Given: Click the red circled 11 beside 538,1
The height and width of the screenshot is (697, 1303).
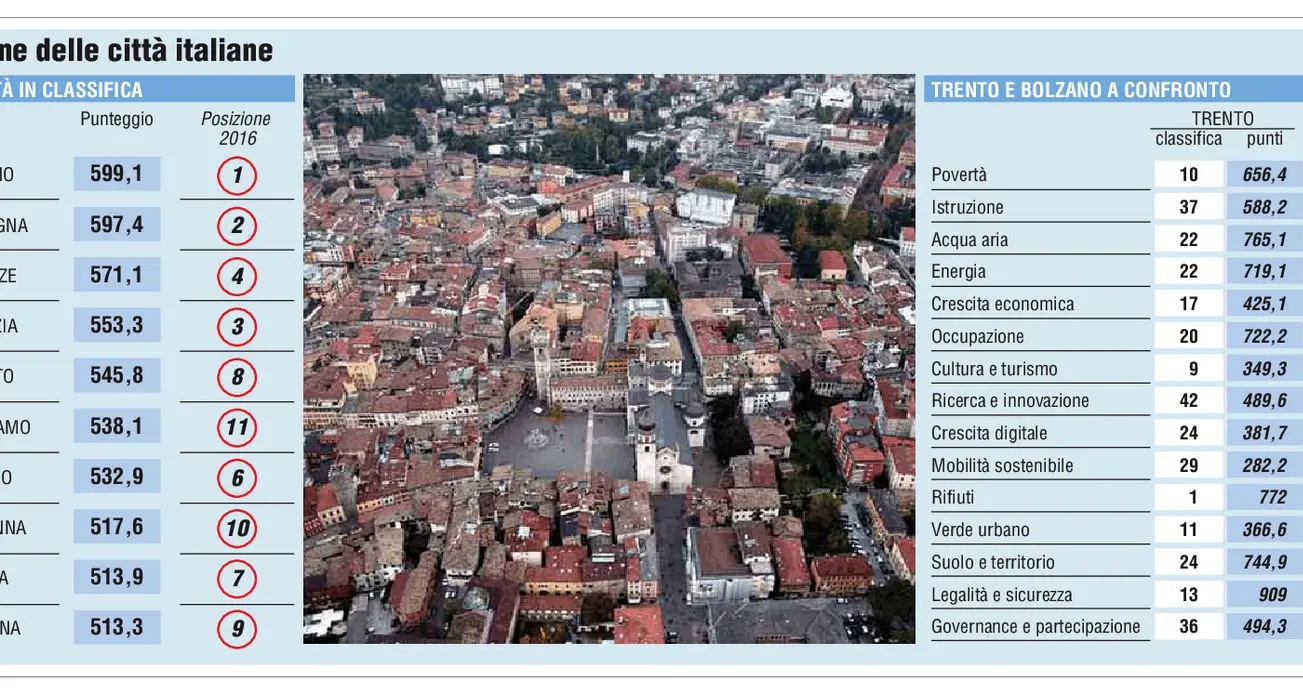Looking at the screenshot, I should [237, 428].
